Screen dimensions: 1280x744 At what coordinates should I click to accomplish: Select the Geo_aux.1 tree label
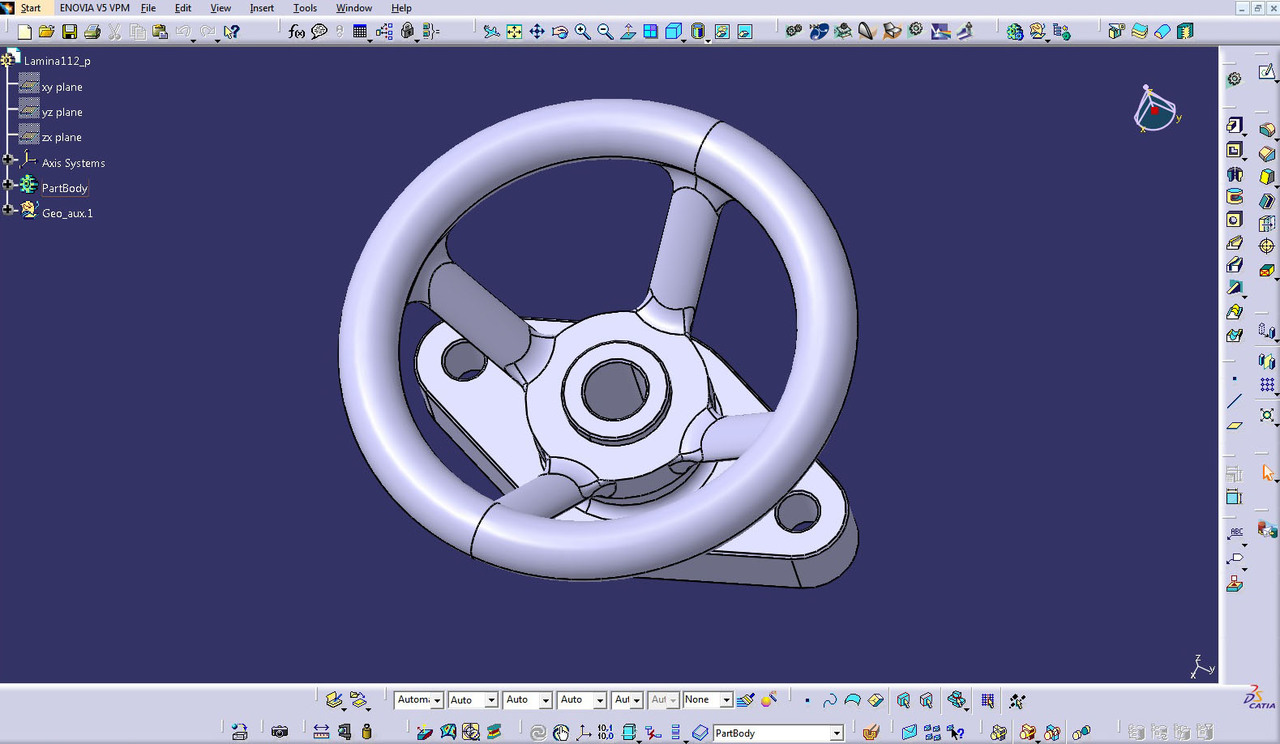pyautogui.click(x=67, y=213)
